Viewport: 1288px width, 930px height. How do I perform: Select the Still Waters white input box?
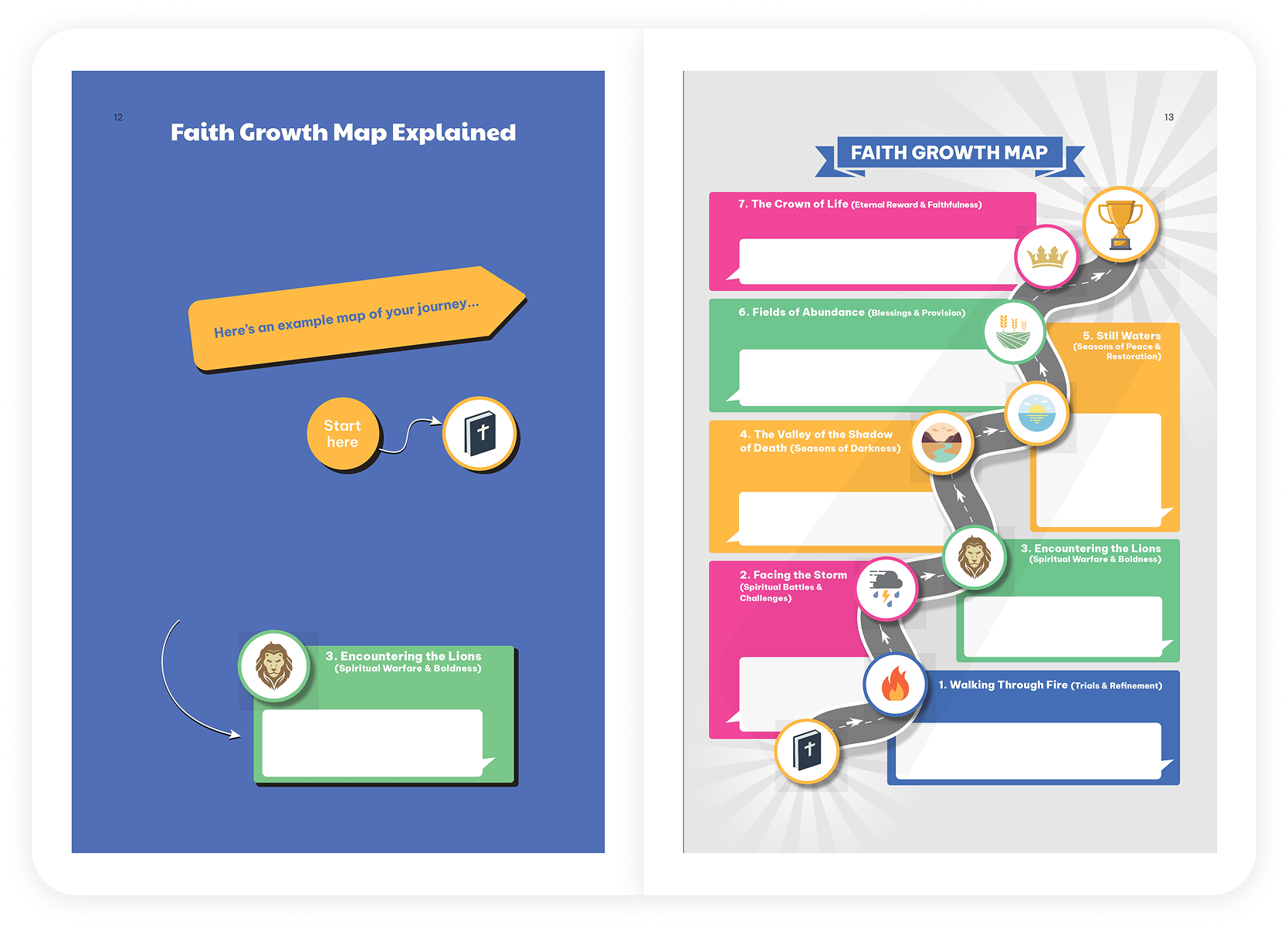[1098, 471]
